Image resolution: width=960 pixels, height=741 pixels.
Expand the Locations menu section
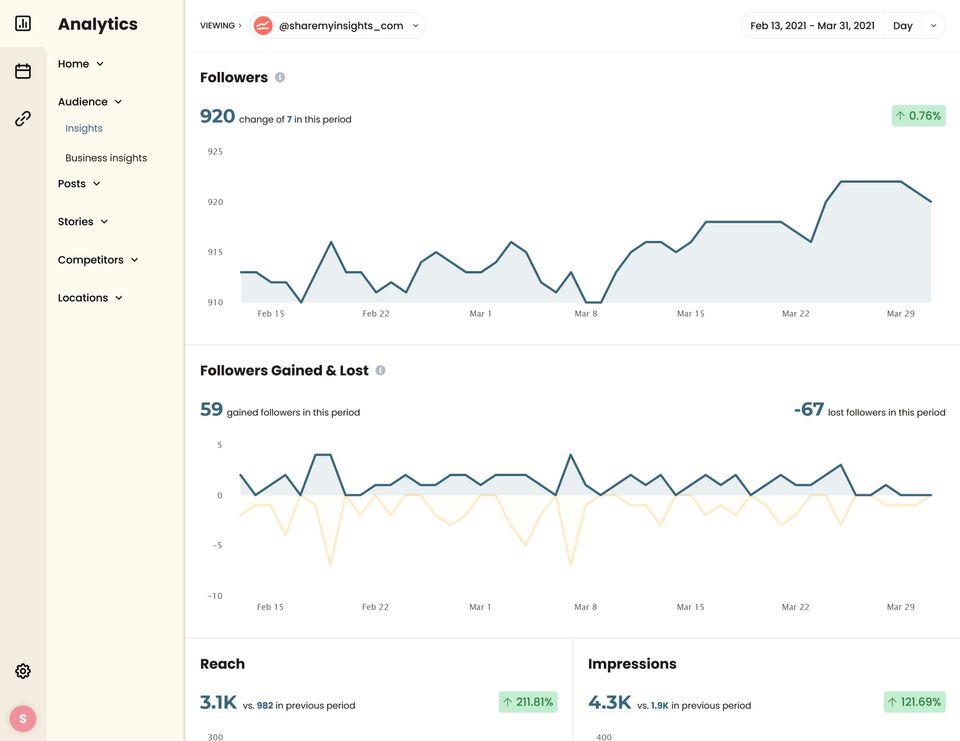pos(90,298)
